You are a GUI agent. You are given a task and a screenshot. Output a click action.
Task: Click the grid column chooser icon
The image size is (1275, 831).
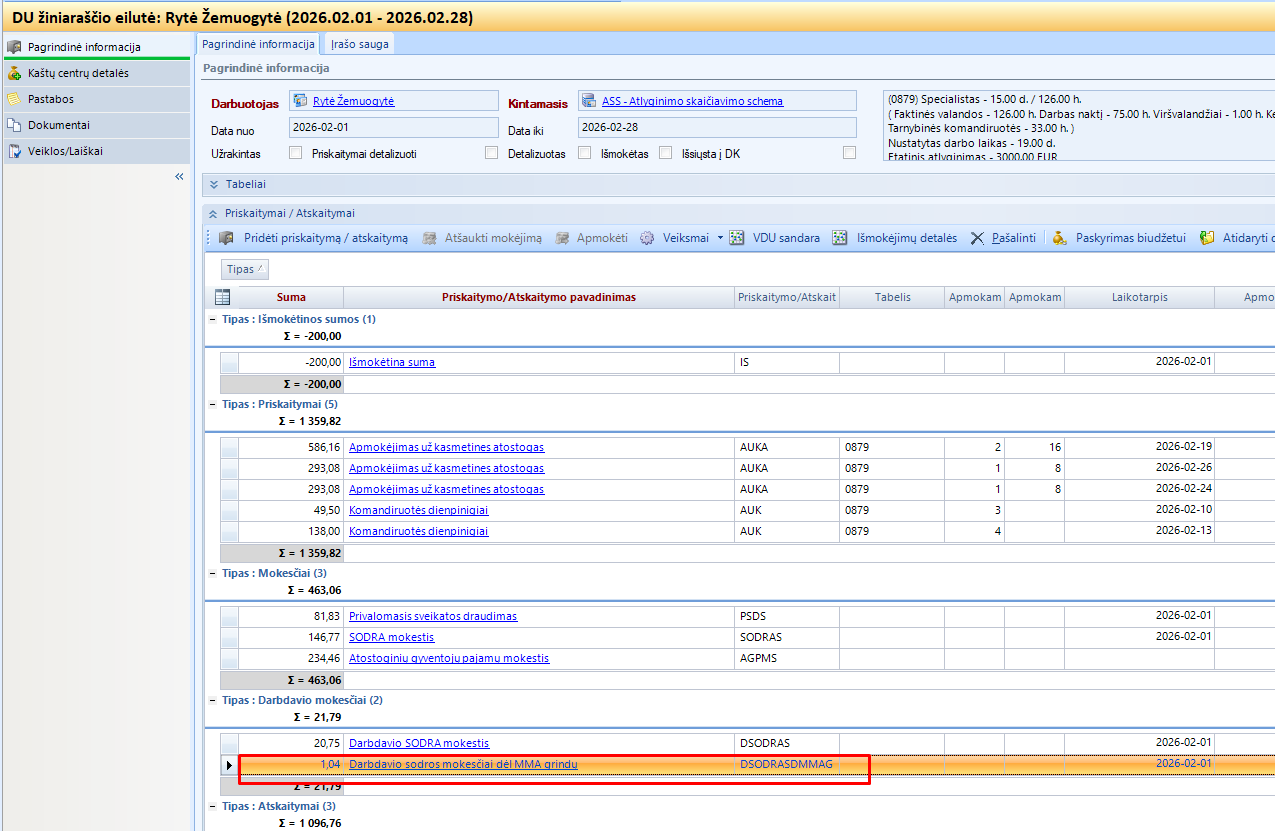[222, 297]
